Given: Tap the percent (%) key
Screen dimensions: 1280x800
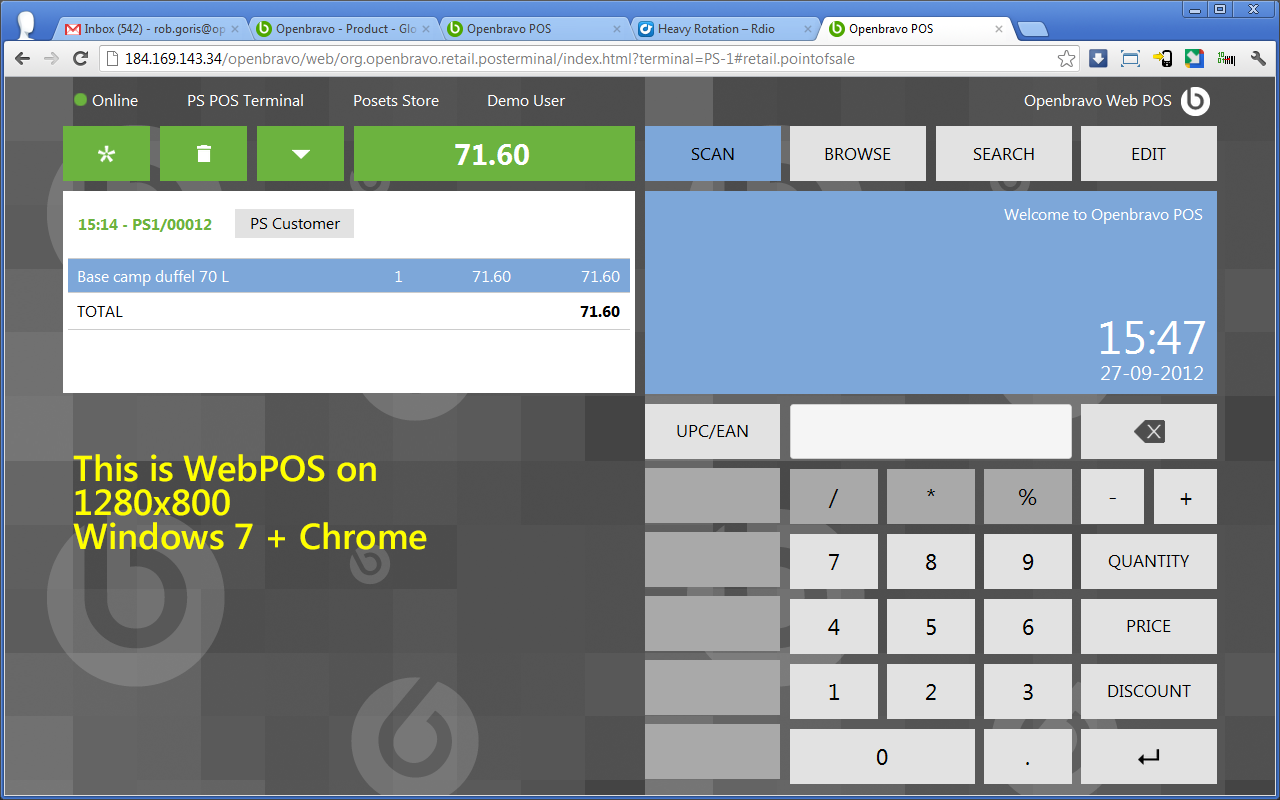Looking at the screenshot, I should point(1028,497).
